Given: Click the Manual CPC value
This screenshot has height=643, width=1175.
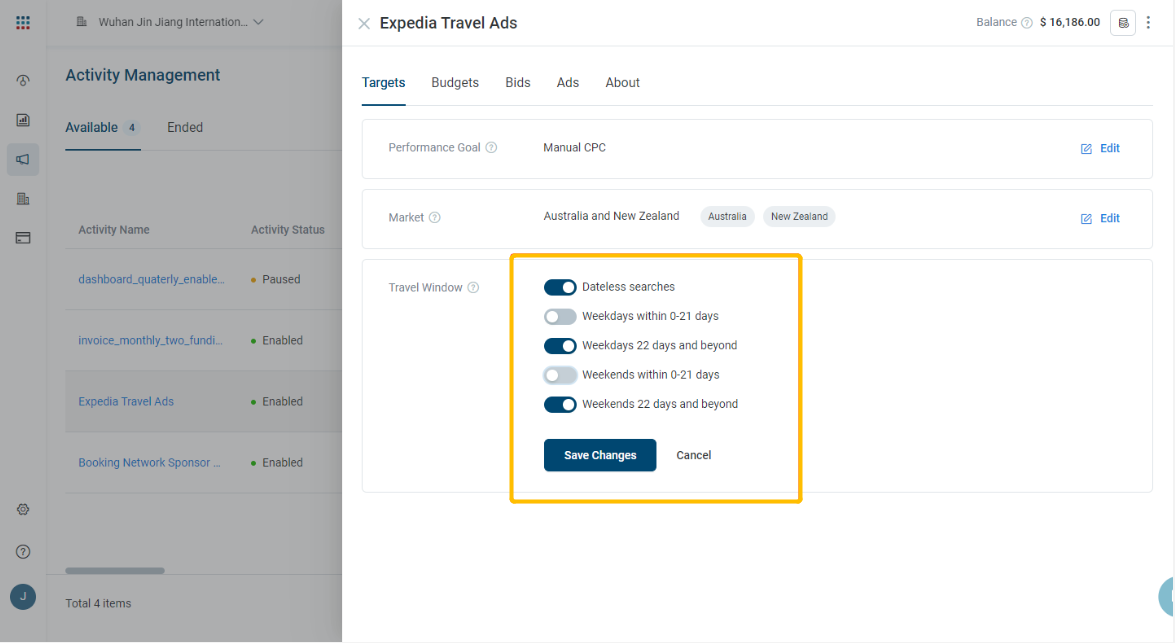Looking at the screenshot, I should (575, 148).
